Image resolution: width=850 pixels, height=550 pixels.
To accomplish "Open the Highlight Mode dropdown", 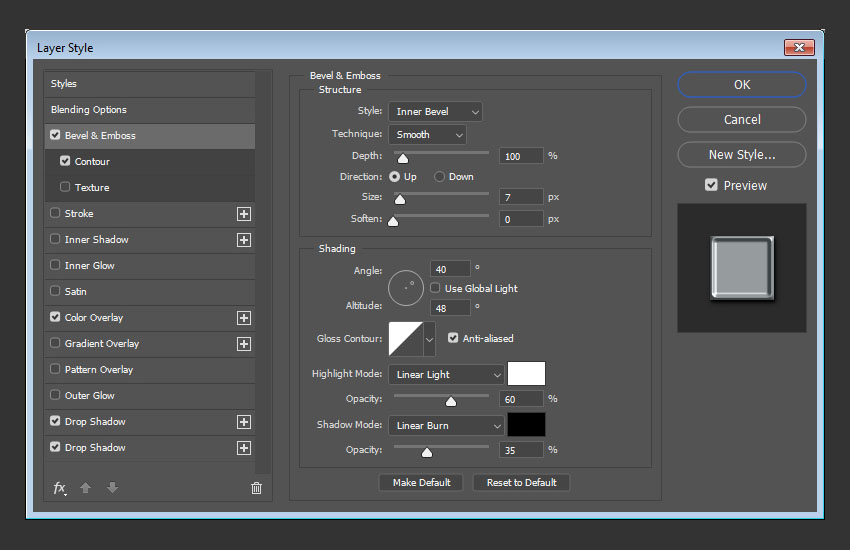I will [446, 375].
